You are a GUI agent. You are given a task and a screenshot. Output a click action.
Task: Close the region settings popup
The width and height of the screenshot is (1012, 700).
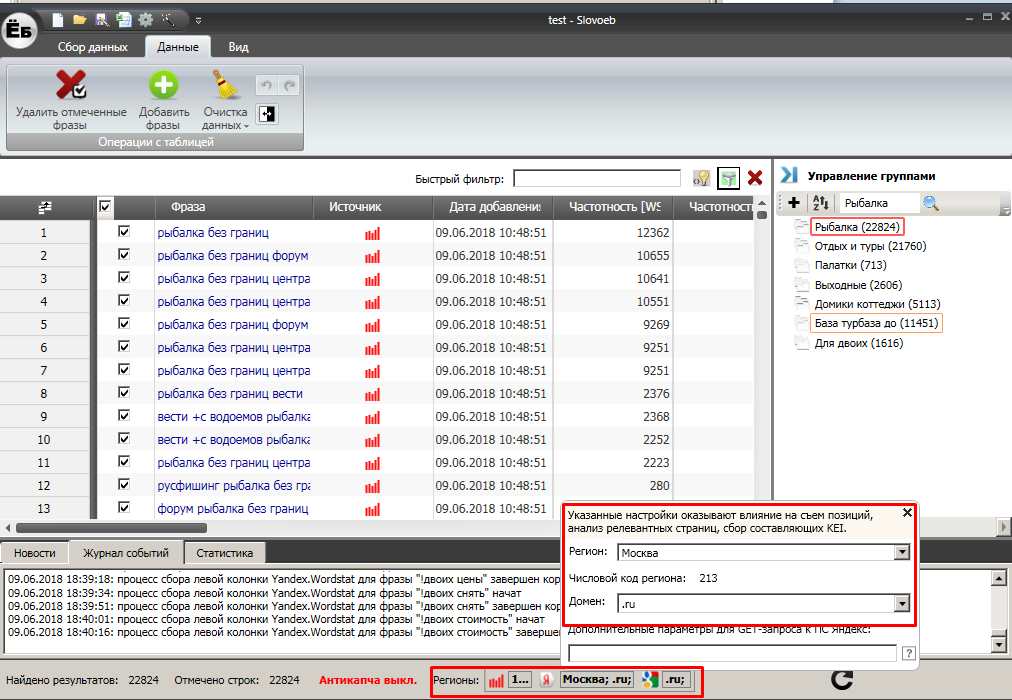pyautogui.click(x=907, y=513)
